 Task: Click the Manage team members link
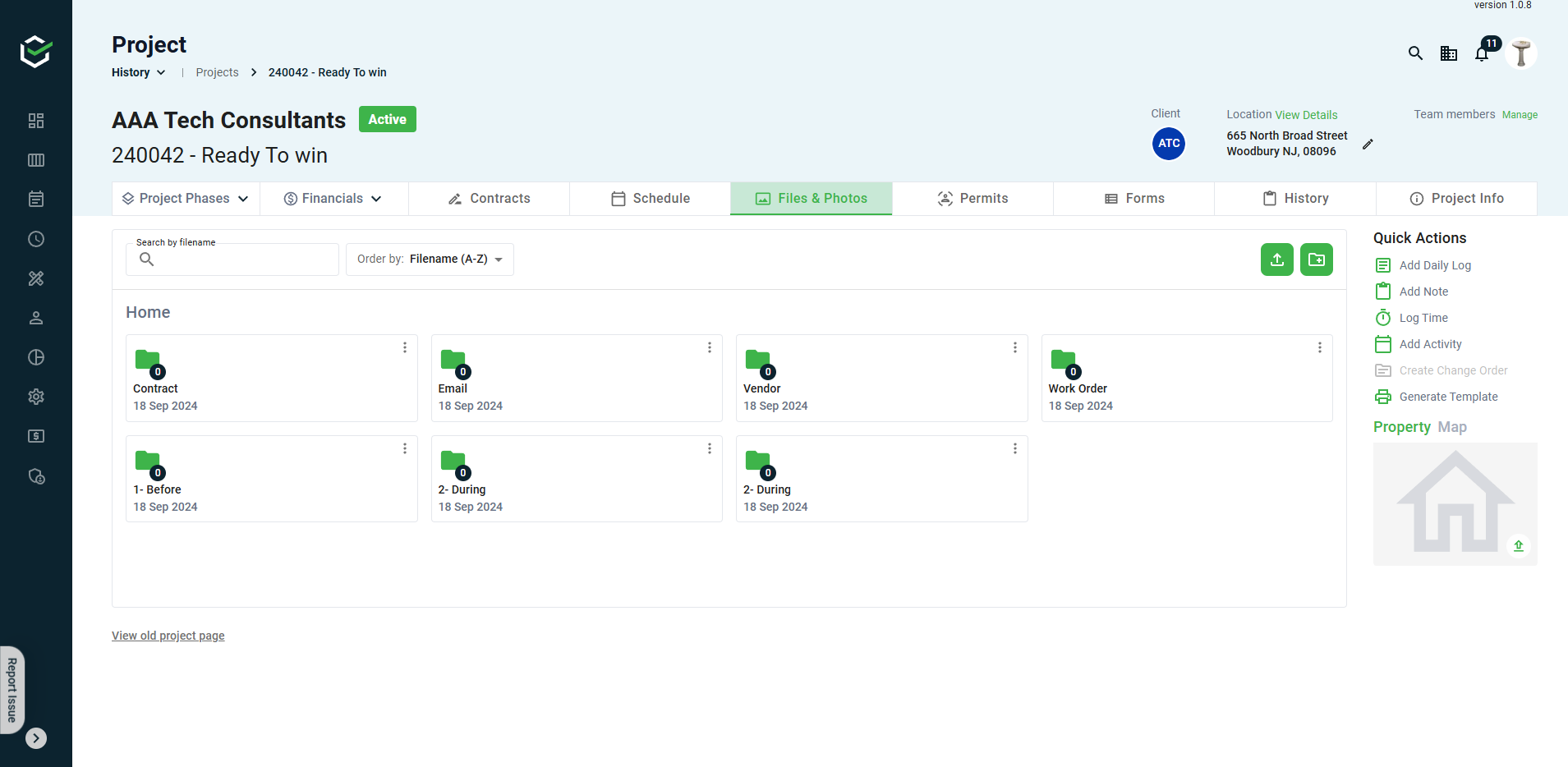coord(1520,115)
